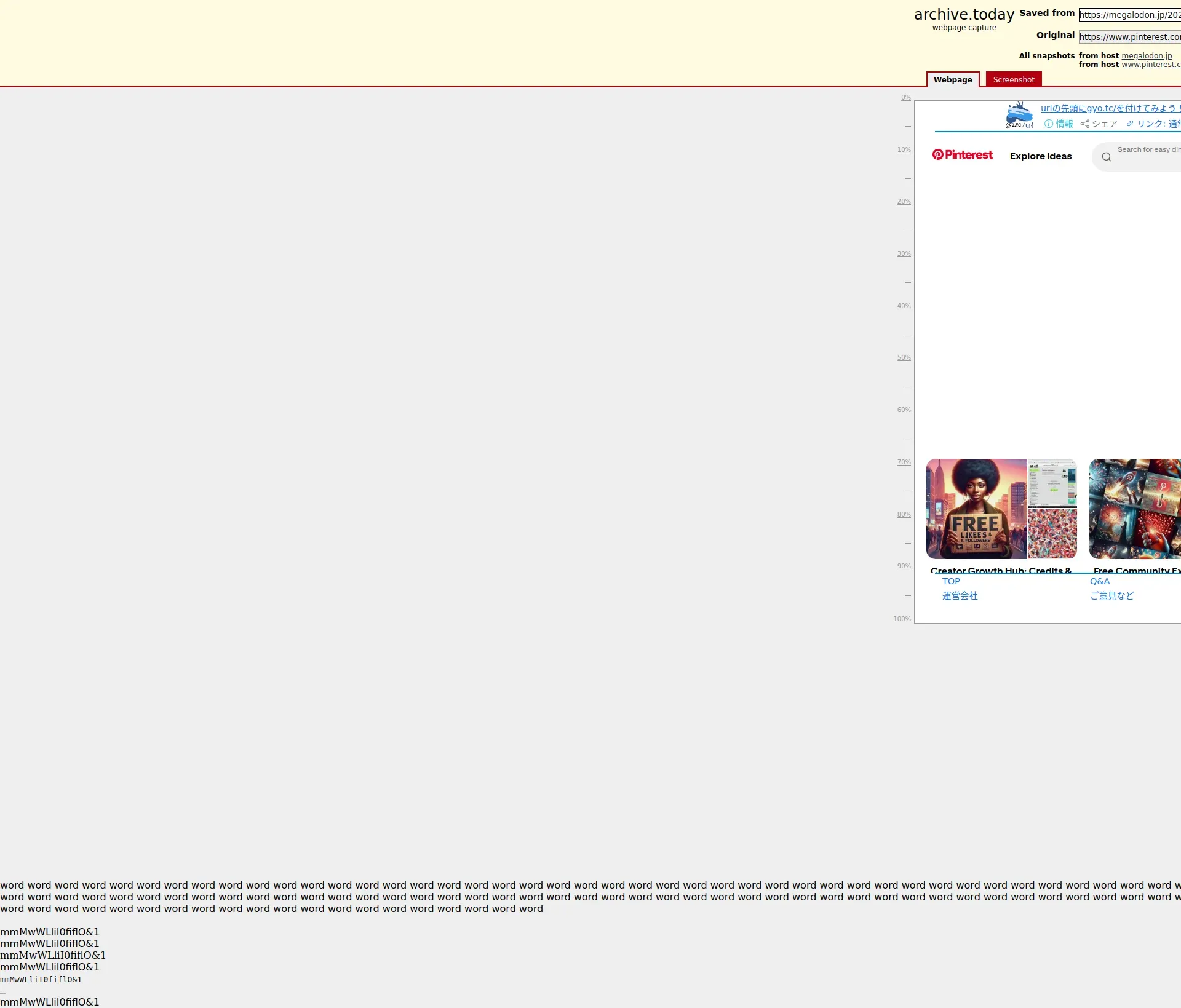Screen dimensions: 1181x1008
Task: Click the TOP footer link
Action: click(x=951, y=581)
